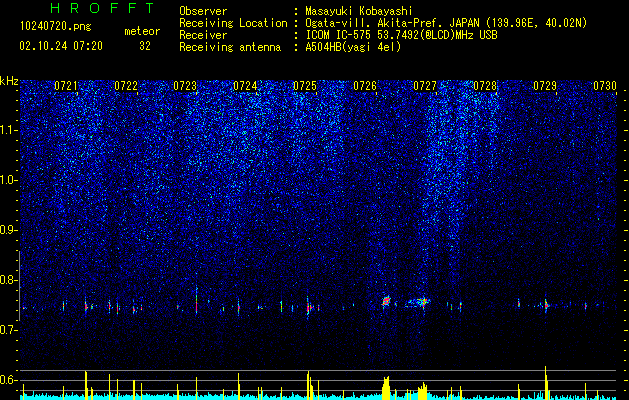Click the 1.1 frequency axis label
The width and height of the screenshot is (629, 400).
(9, 130)
